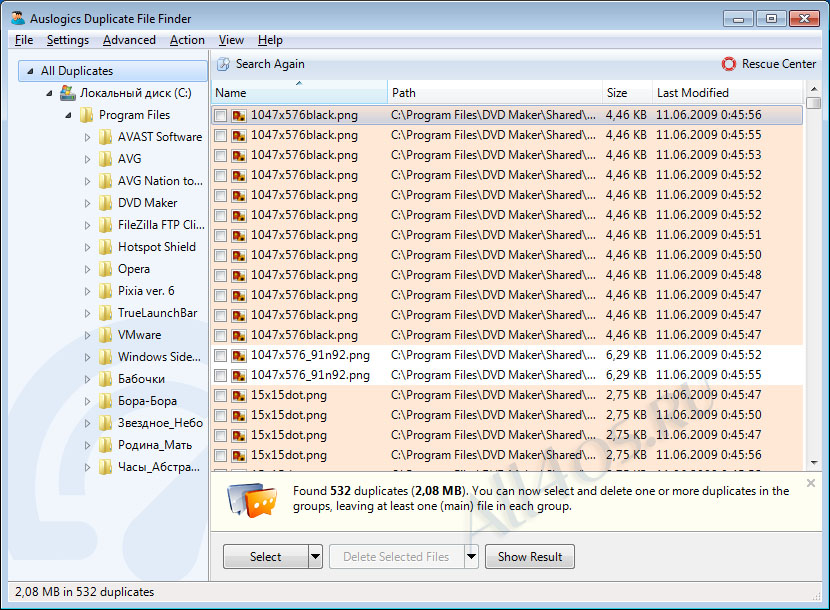This screenshot has height=610, width=830.
Task: Click the local disk (C:) drive icon
Action: tap(68, 93)
